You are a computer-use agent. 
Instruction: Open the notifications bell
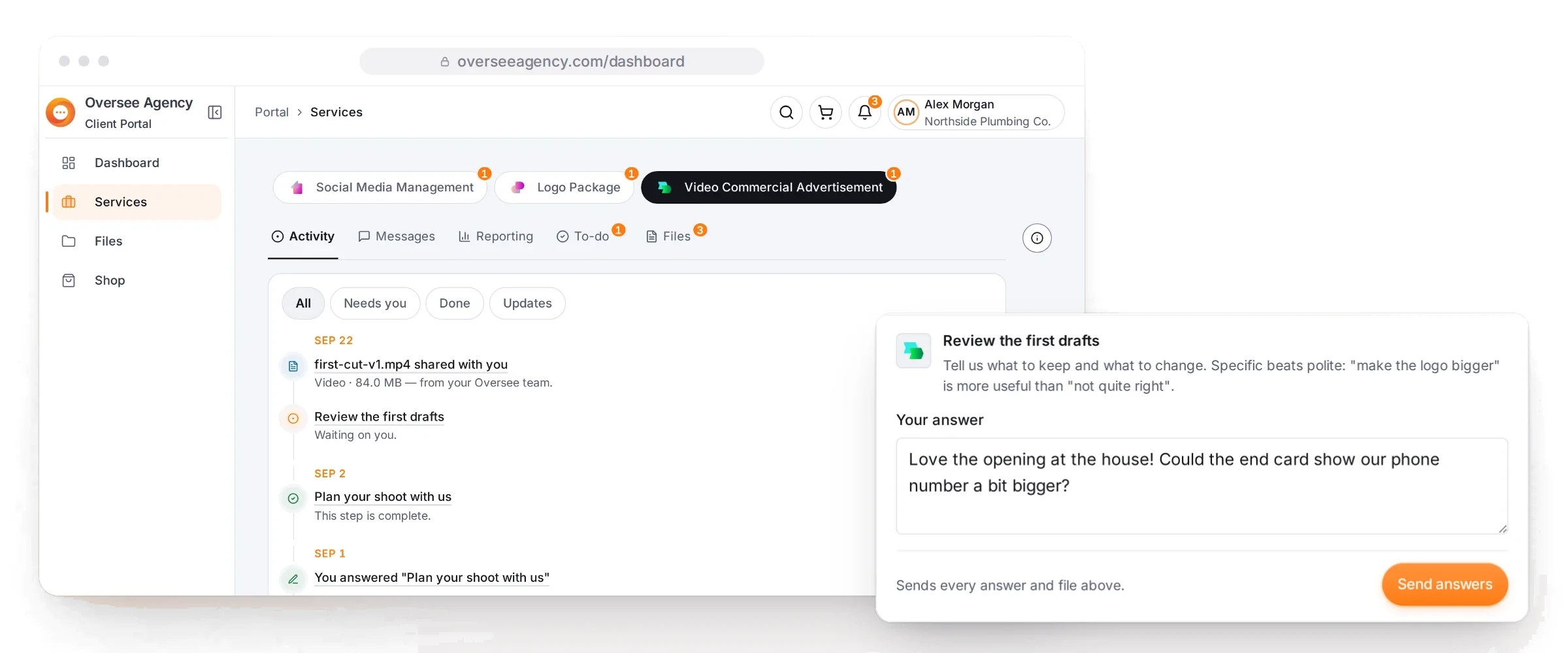[x=865, y=112]
